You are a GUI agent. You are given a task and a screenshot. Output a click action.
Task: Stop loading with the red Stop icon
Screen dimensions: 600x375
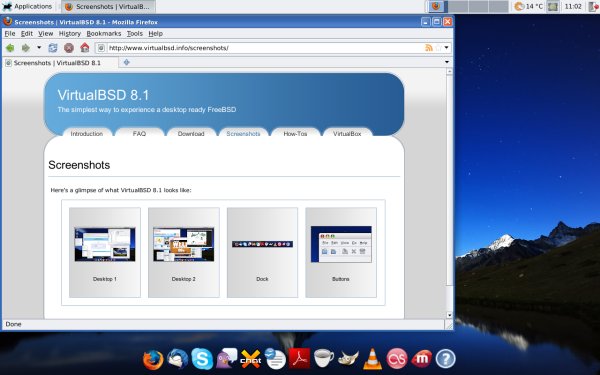[69, 48]
